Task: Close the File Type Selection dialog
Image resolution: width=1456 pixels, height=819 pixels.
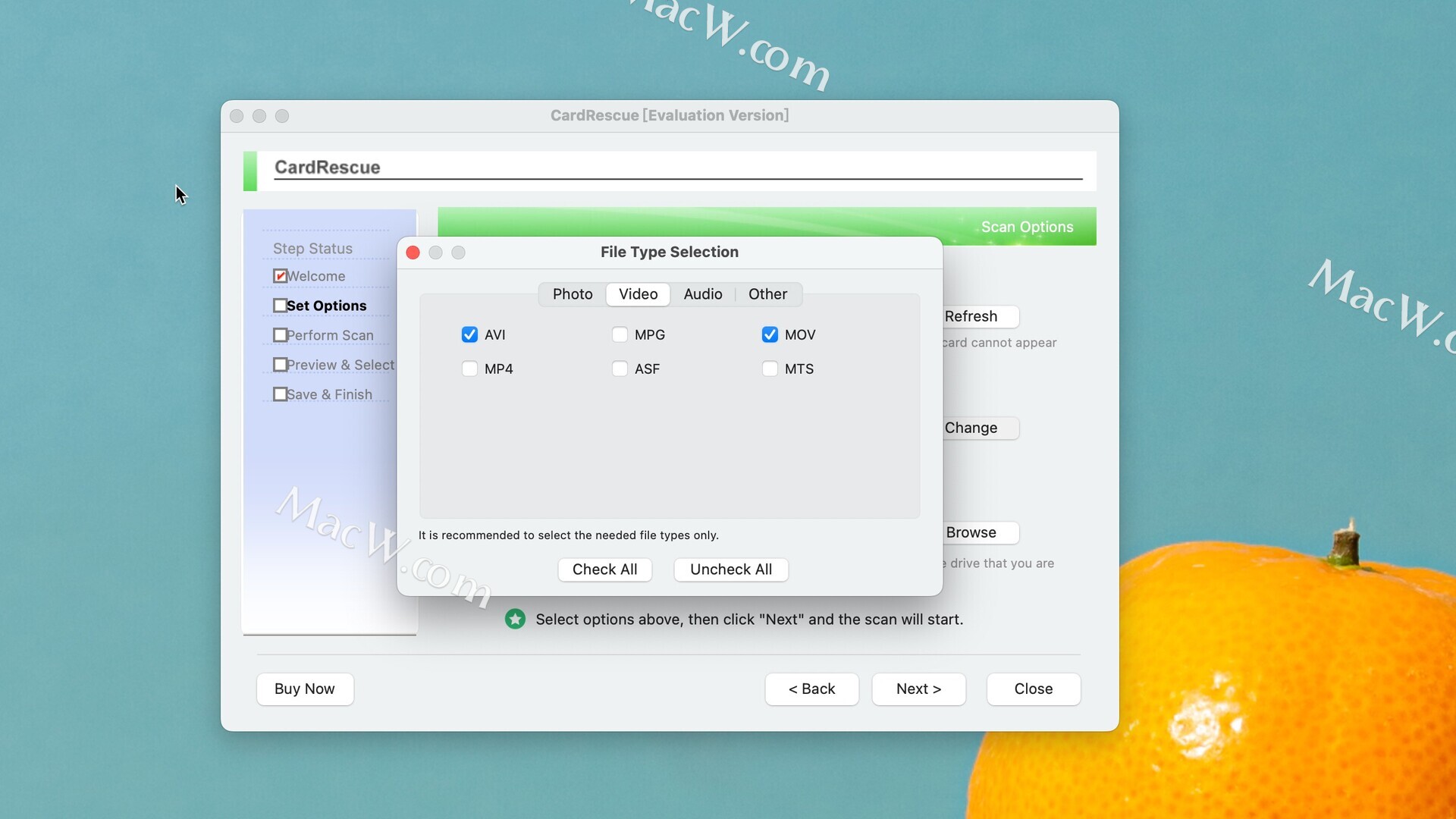Action: point(413,253)
